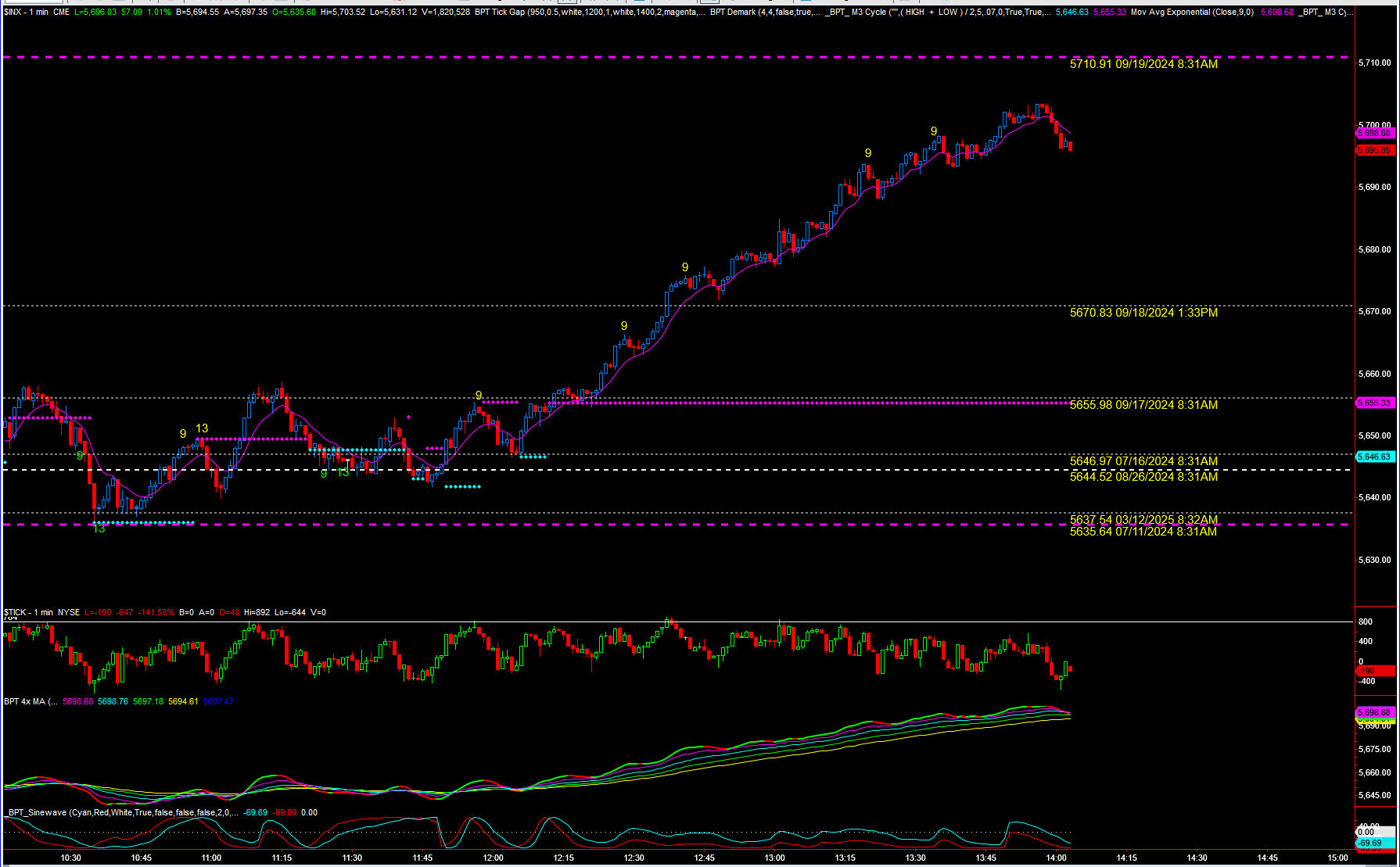
Task: Click the 14:00 label on the time axis
Action: [x=1057, y=858]
